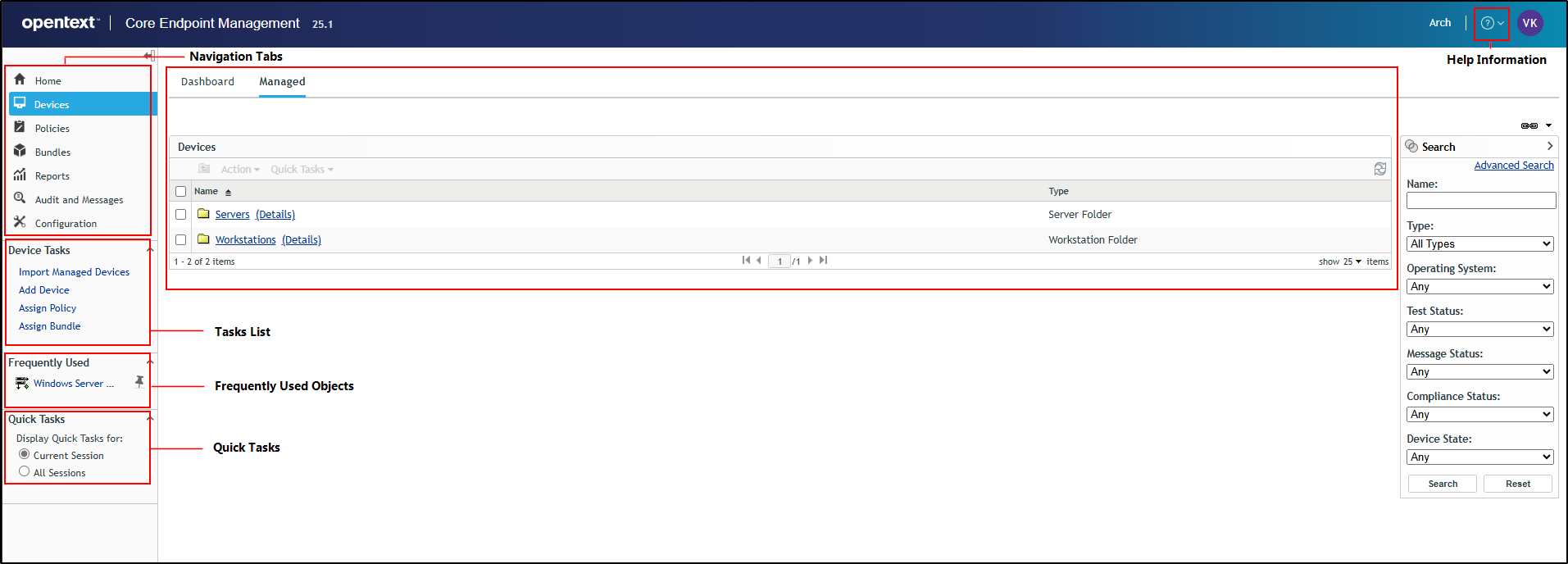Viewport: 1568px width, 564px height.
Task: Click the Servers folder icon
Action: pos(203,213)
